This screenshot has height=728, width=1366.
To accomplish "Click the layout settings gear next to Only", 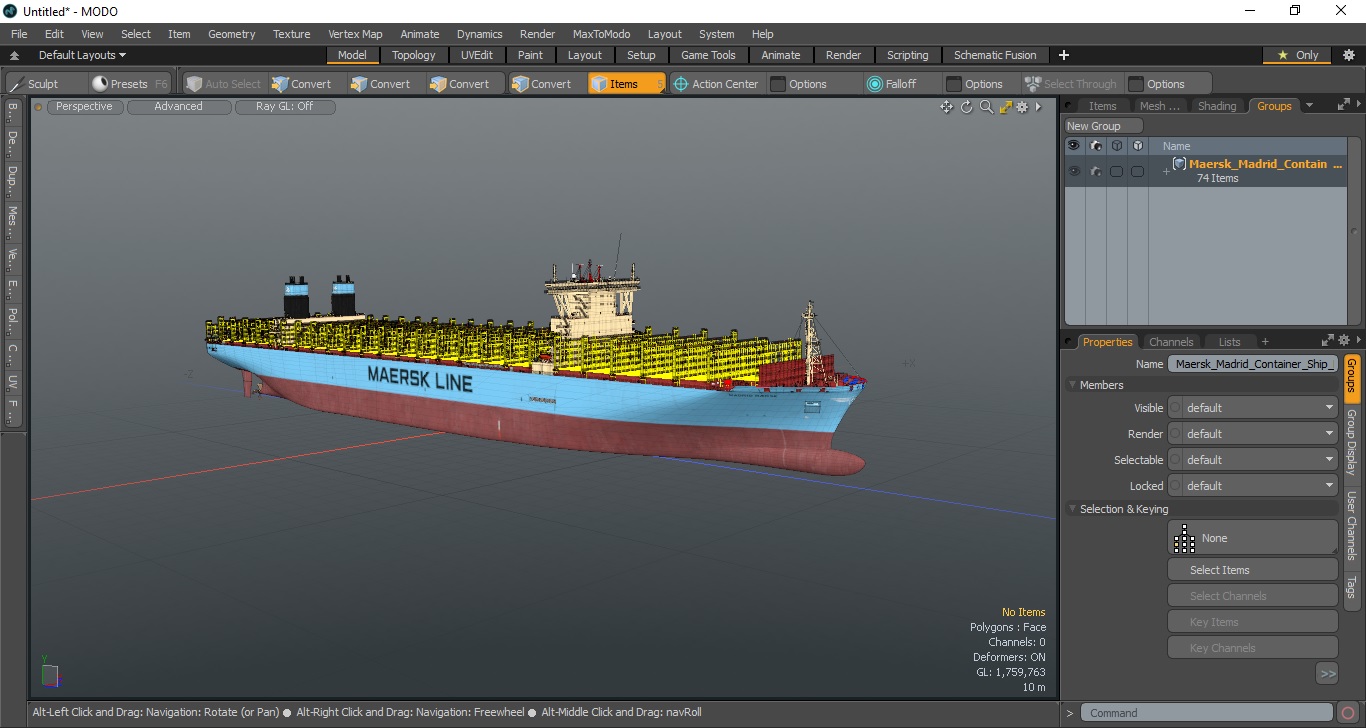I will point(1348,55).
